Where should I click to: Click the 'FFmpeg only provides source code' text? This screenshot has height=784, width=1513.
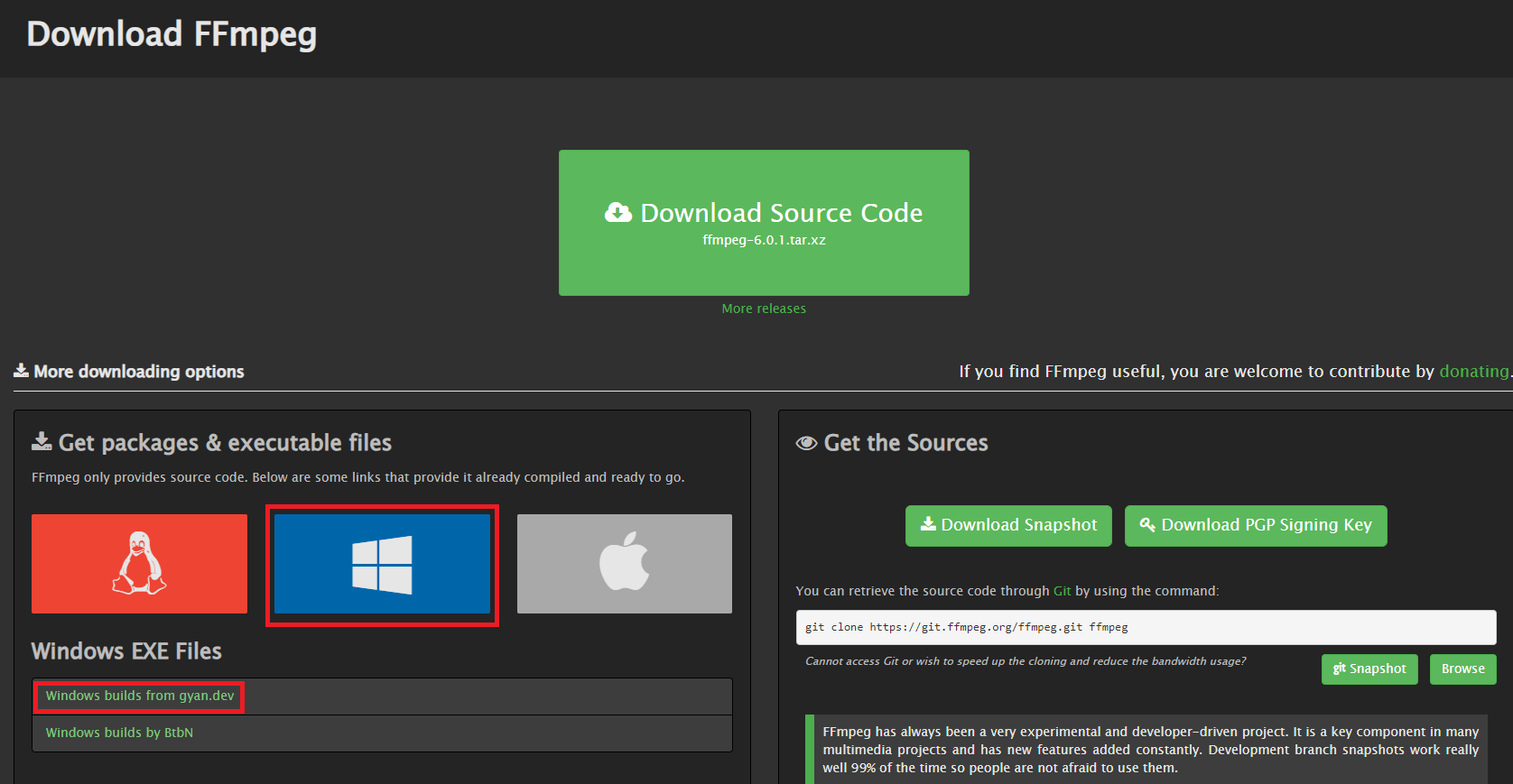[x=357, y=477]
